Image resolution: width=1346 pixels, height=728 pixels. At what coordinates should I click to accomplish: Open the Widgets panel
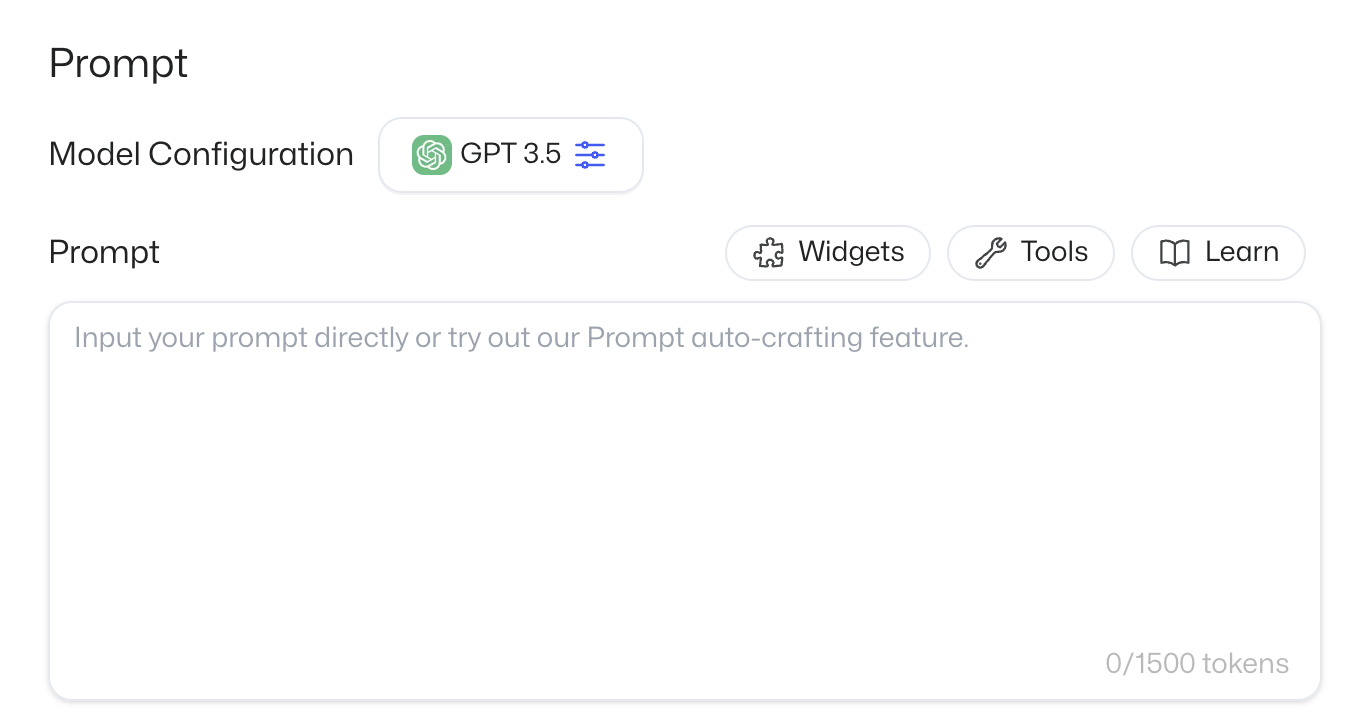827,253
